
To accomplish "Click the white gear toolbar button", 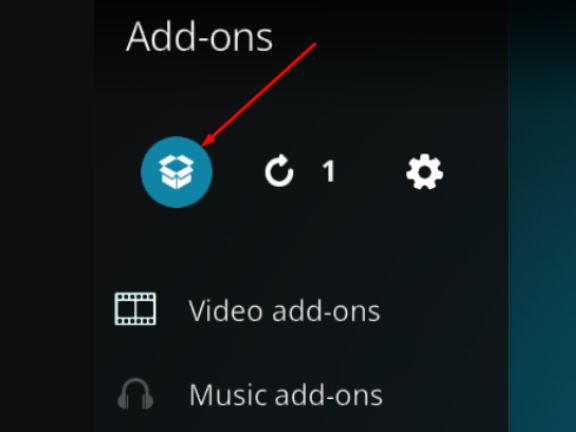I will pos(425,172).
